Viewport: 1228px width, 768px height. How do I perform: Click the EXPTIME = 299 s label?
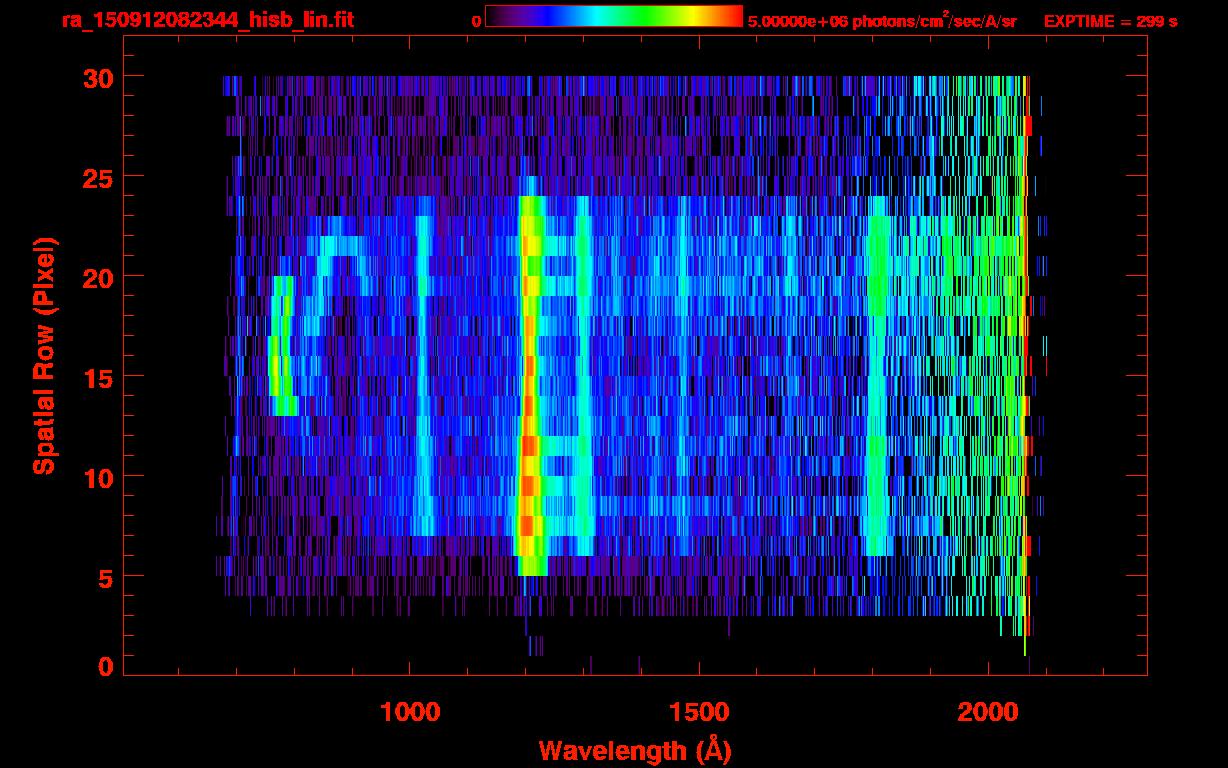click(1110, 21)
